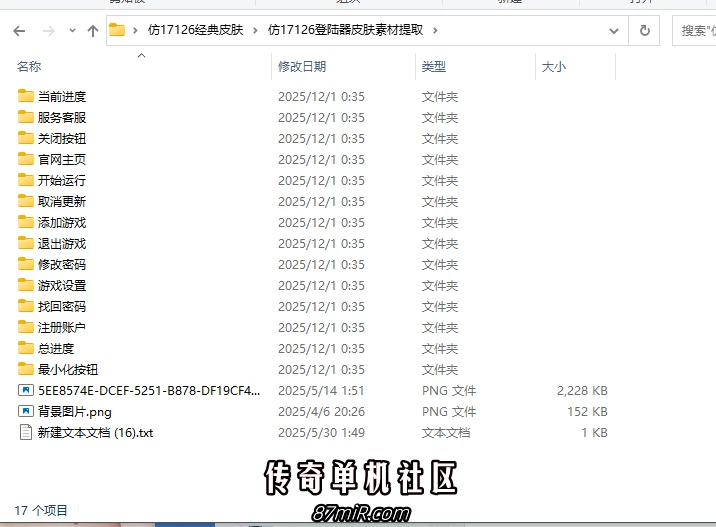Screen dimensions: 716x527
Task: Click the folder name 关闭按钮
Action: (x=62, y=138)
